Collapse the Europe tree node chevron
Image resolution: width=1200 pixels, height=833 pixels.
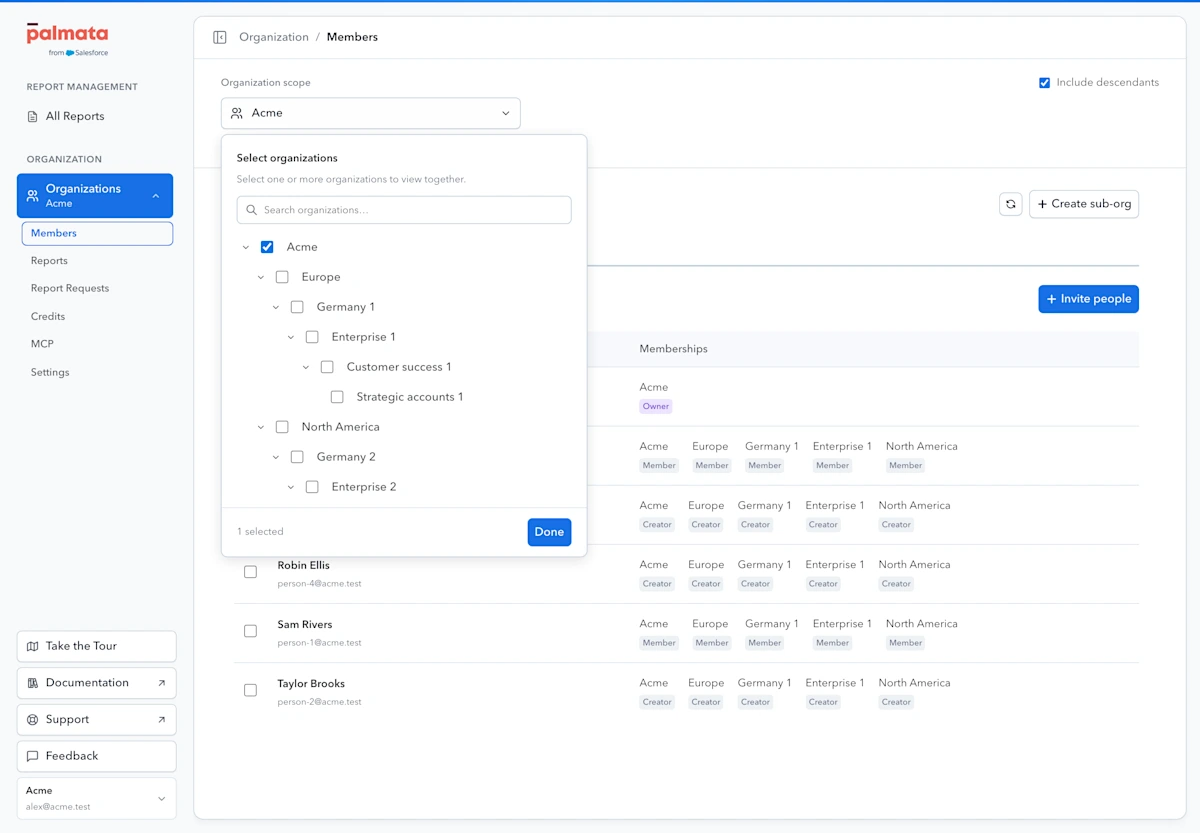[261, 277]
